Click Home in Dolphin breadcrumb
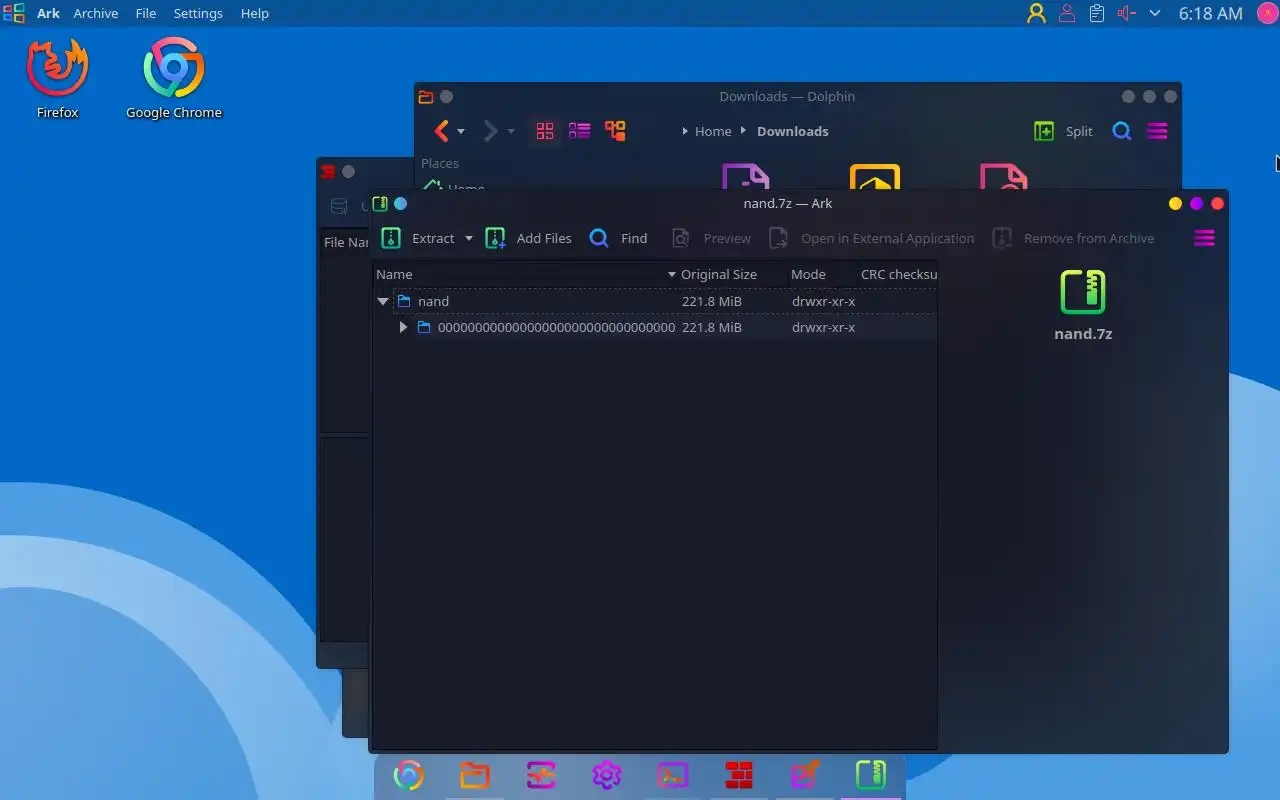Image resolution: width=1280 pixels, height=800 pixels. click(x=713, y=131)
